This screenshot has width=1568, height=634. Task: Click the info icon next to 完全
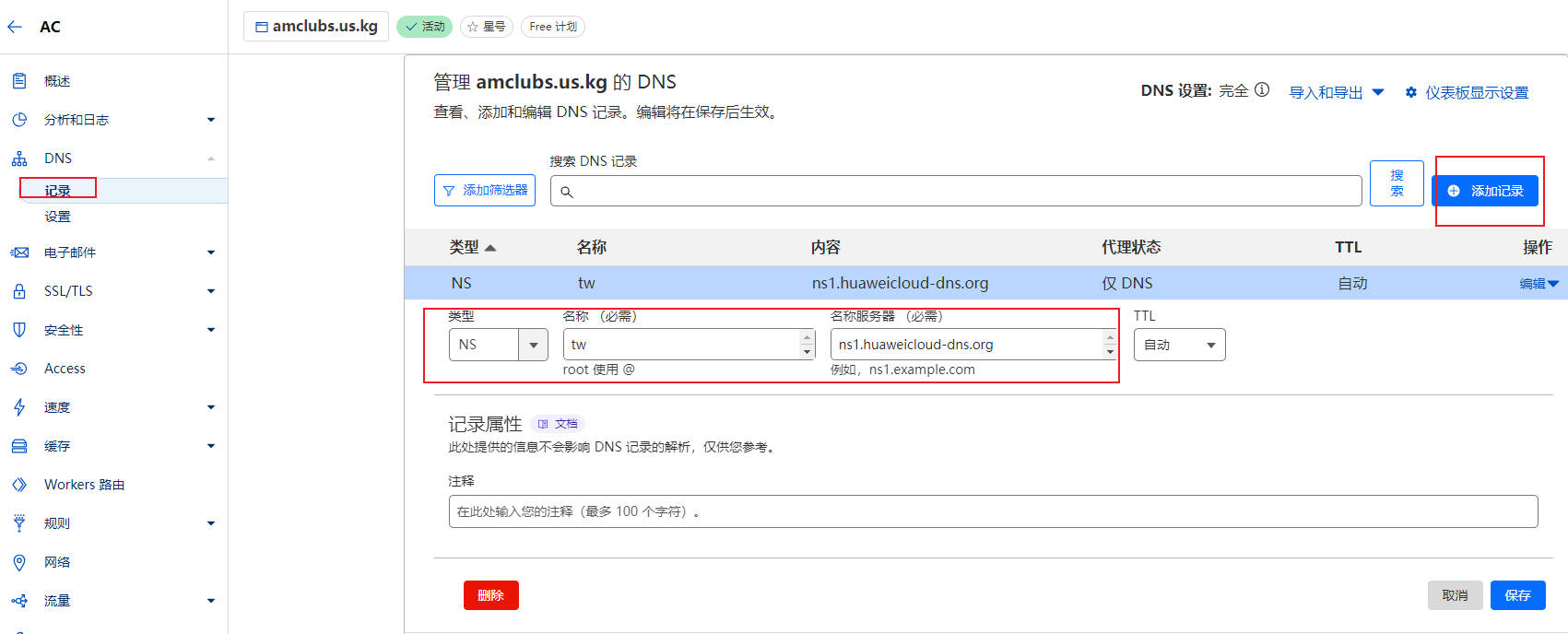click(x=1262, y=90)
